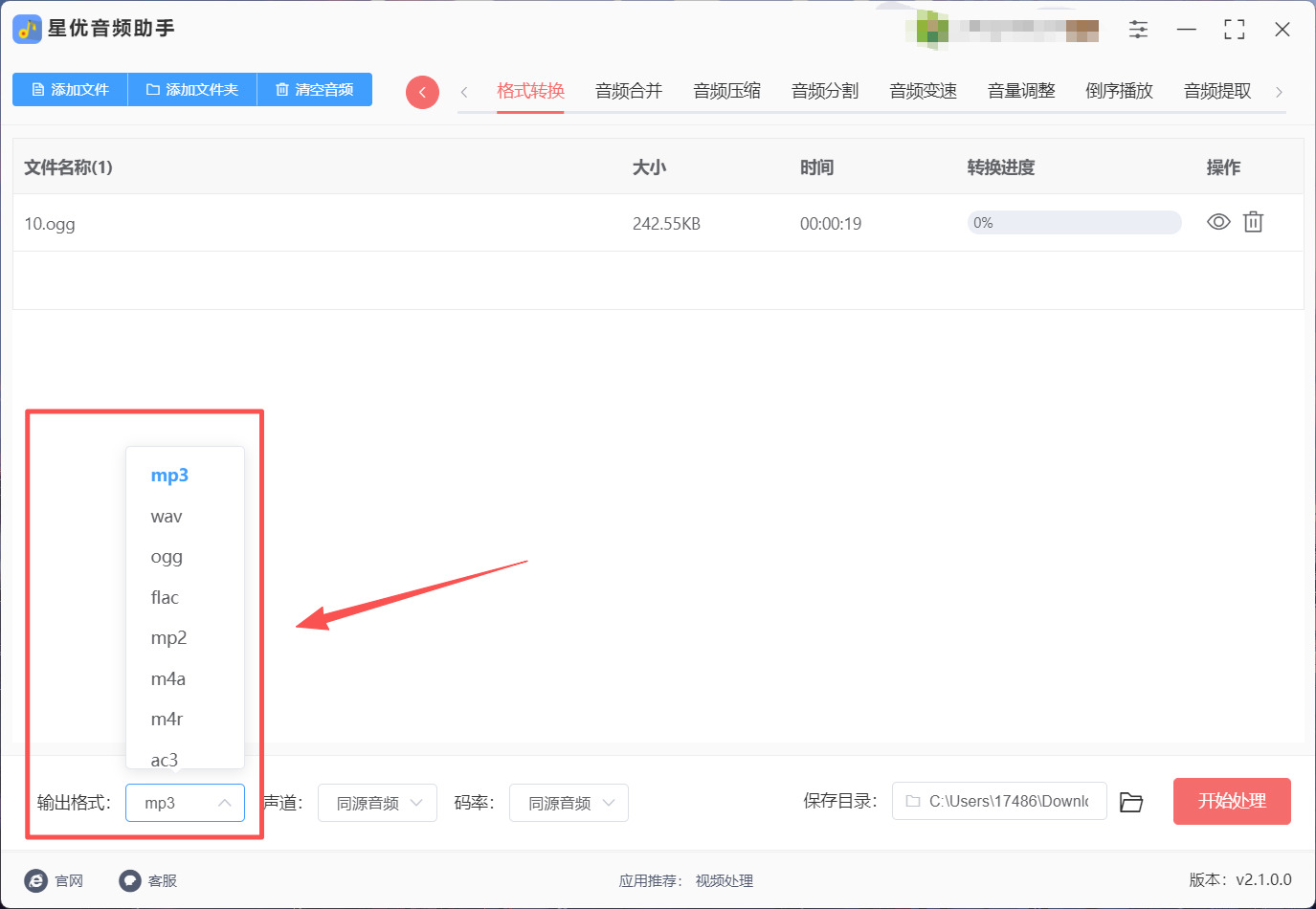Switch to the 音频压缩 tab
Viewport: 1316px width, 909px height.
(727, 91)
